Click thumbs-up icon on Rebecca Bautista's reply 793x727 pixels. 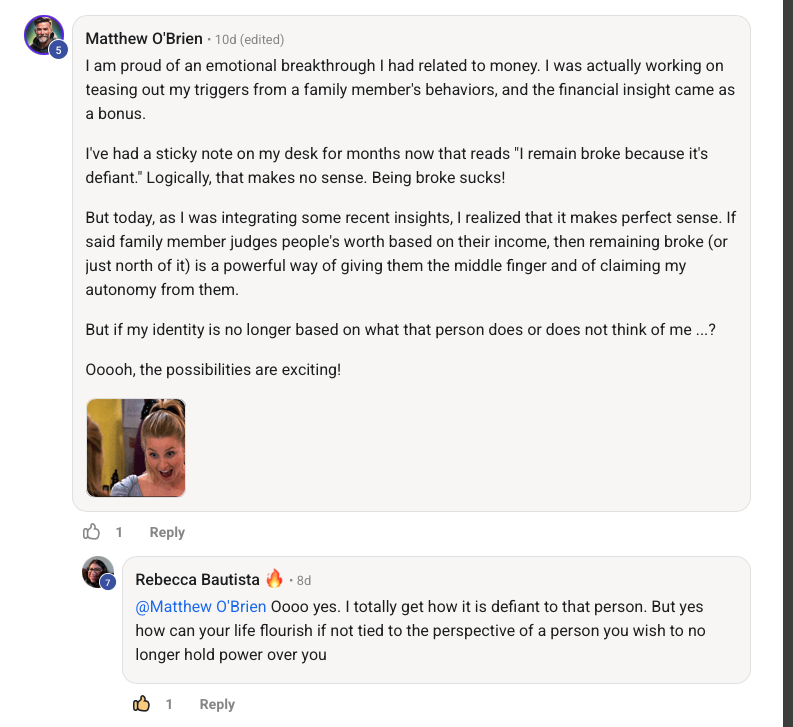click(142, 704)
